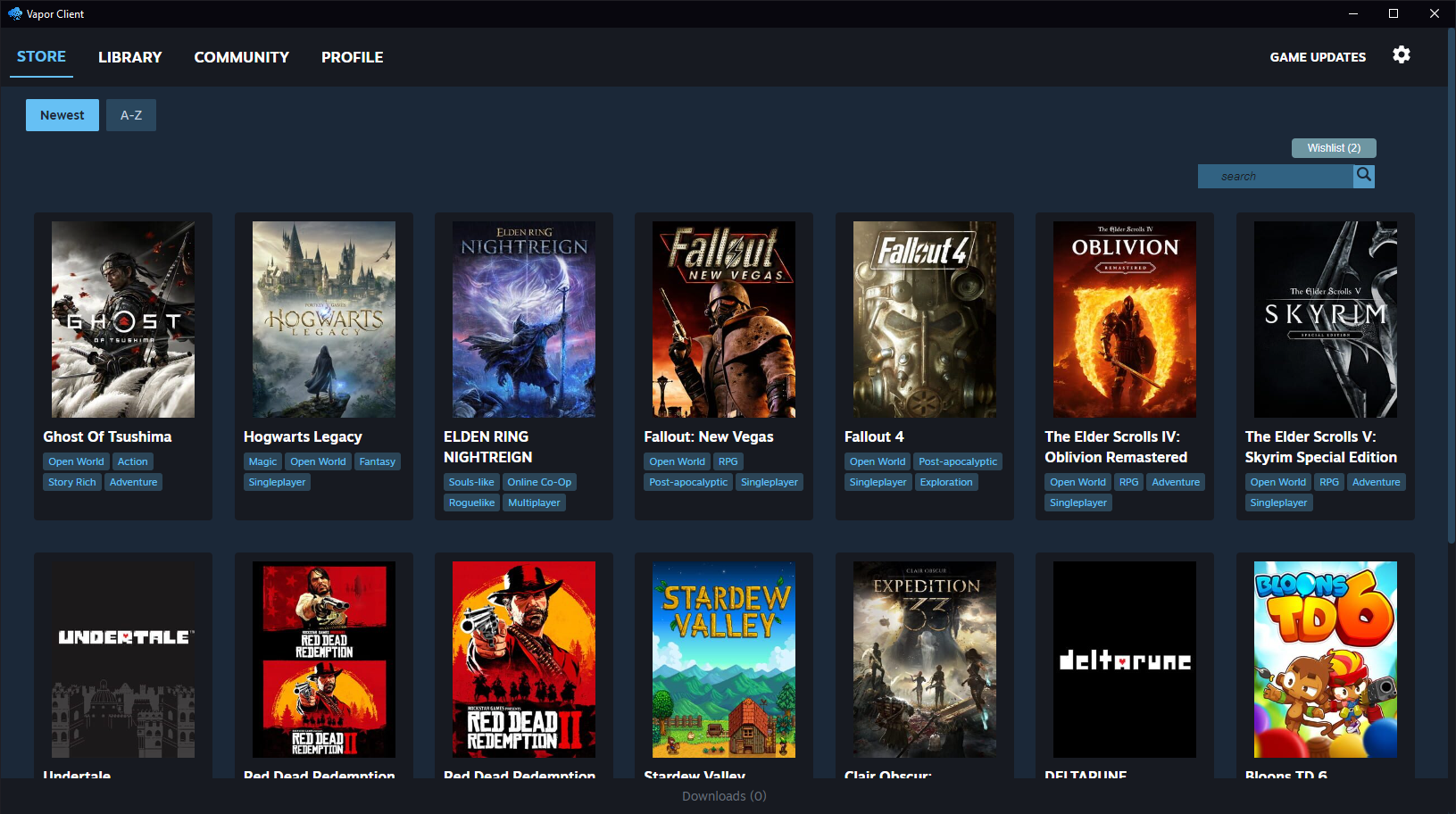Viewport: 1456px width, 814px height.
Task: Open Skyrim Special Edition cover art
Action: tap(1326, 320)
